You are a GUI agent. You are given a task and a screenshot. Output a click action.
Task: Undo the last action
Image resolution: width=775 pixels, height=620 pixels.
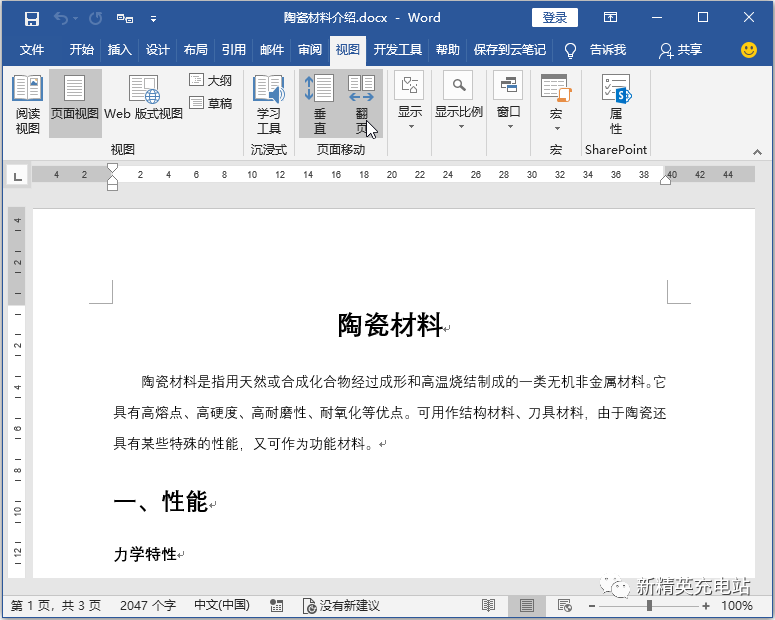point(61,18)
